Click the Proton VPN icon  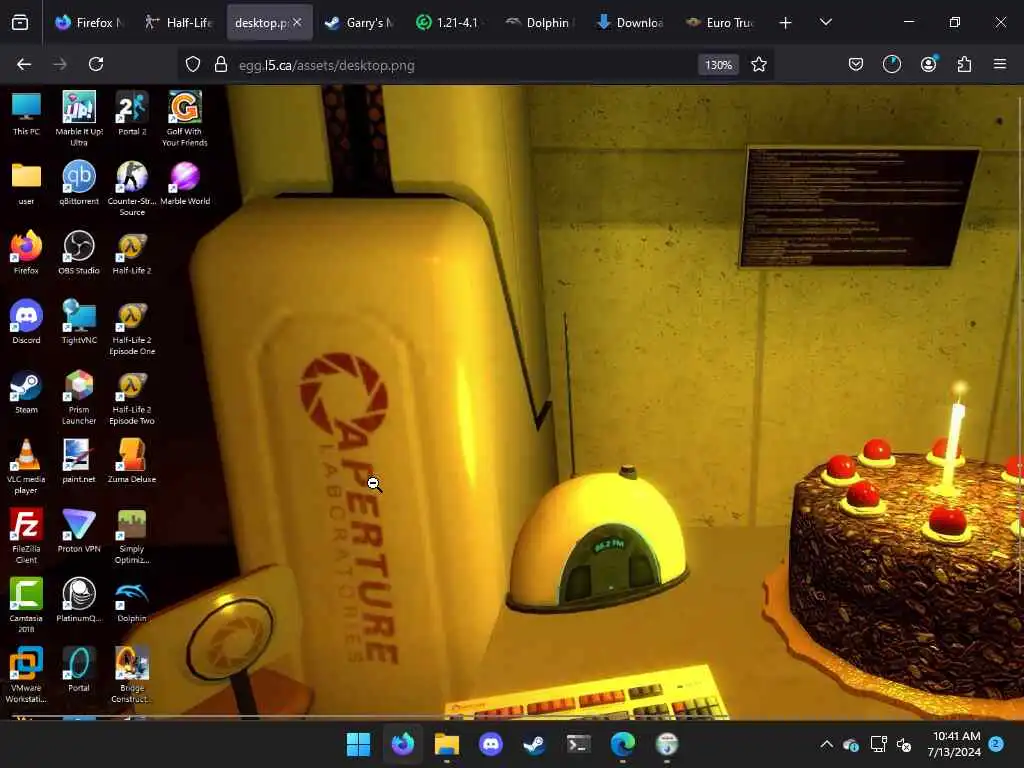pos(79,532)
